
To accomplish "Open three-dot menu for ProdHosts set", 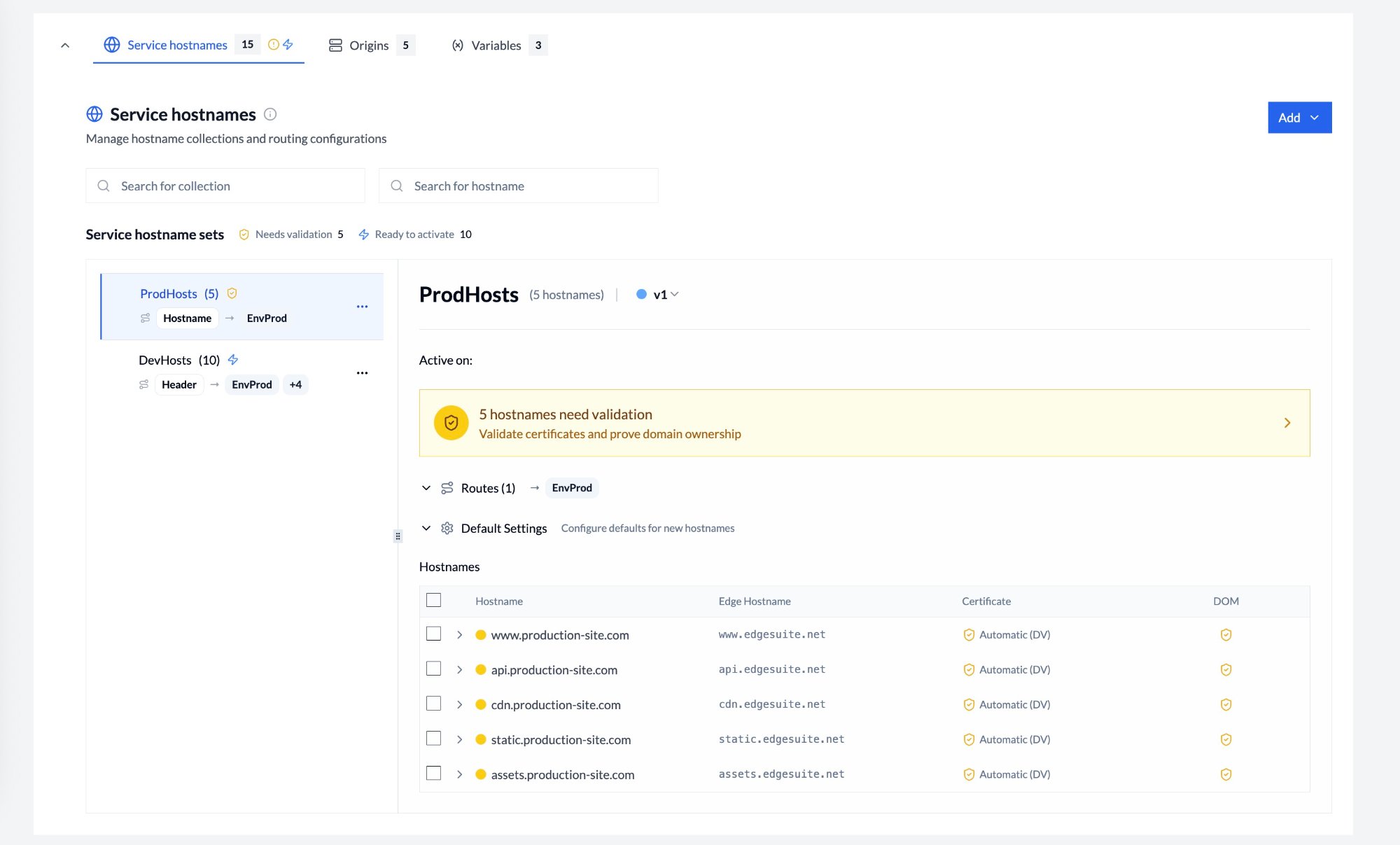I will [362, 307].
